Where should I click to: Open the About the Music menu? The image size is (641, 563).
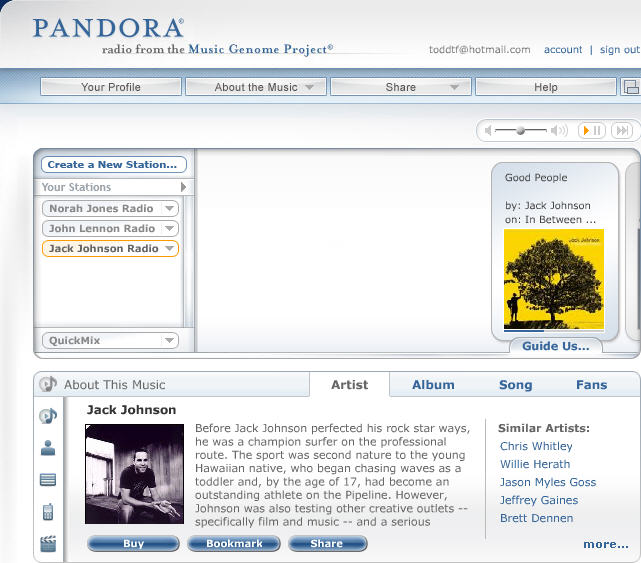[x=256, y=87]
